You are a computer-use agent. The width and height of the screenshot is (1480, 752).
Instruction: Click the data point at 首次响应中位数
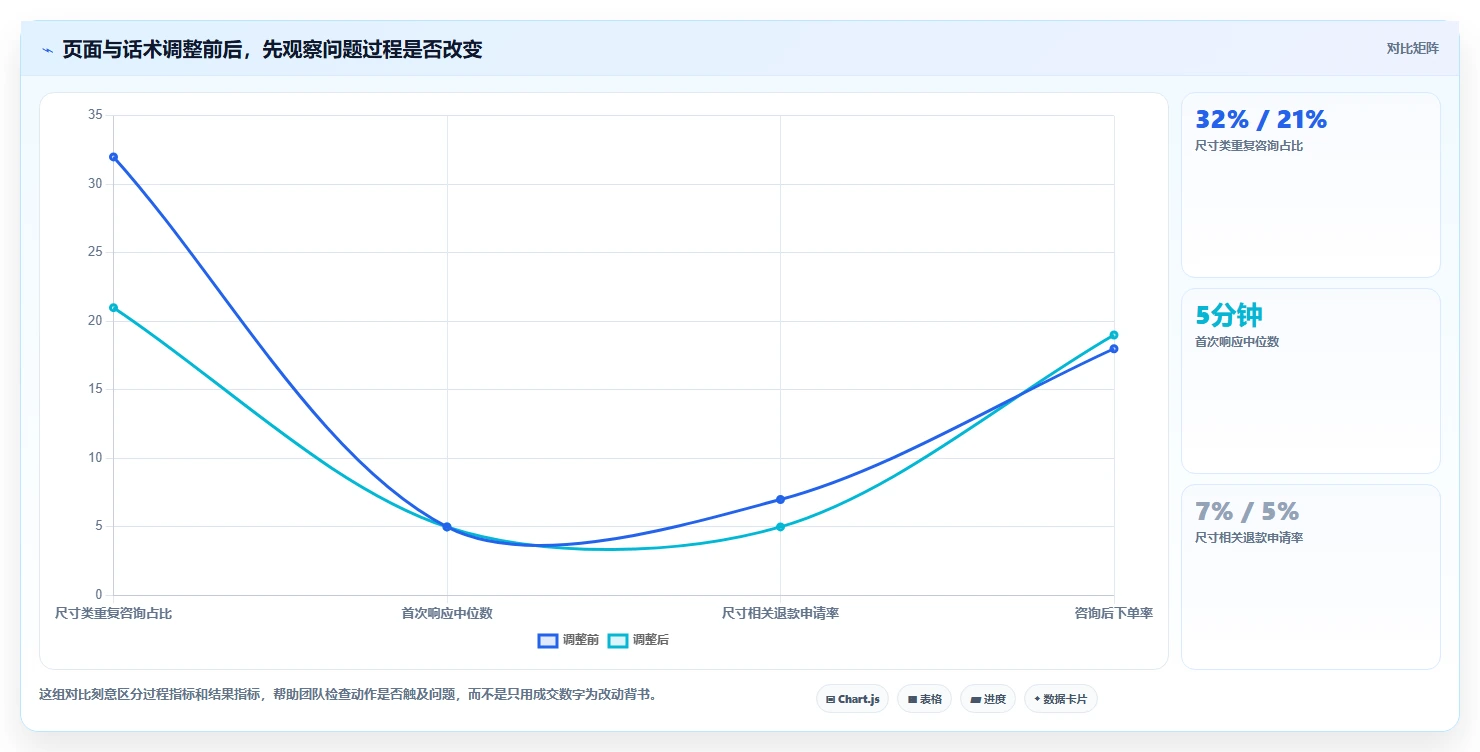tap(447, 527)
